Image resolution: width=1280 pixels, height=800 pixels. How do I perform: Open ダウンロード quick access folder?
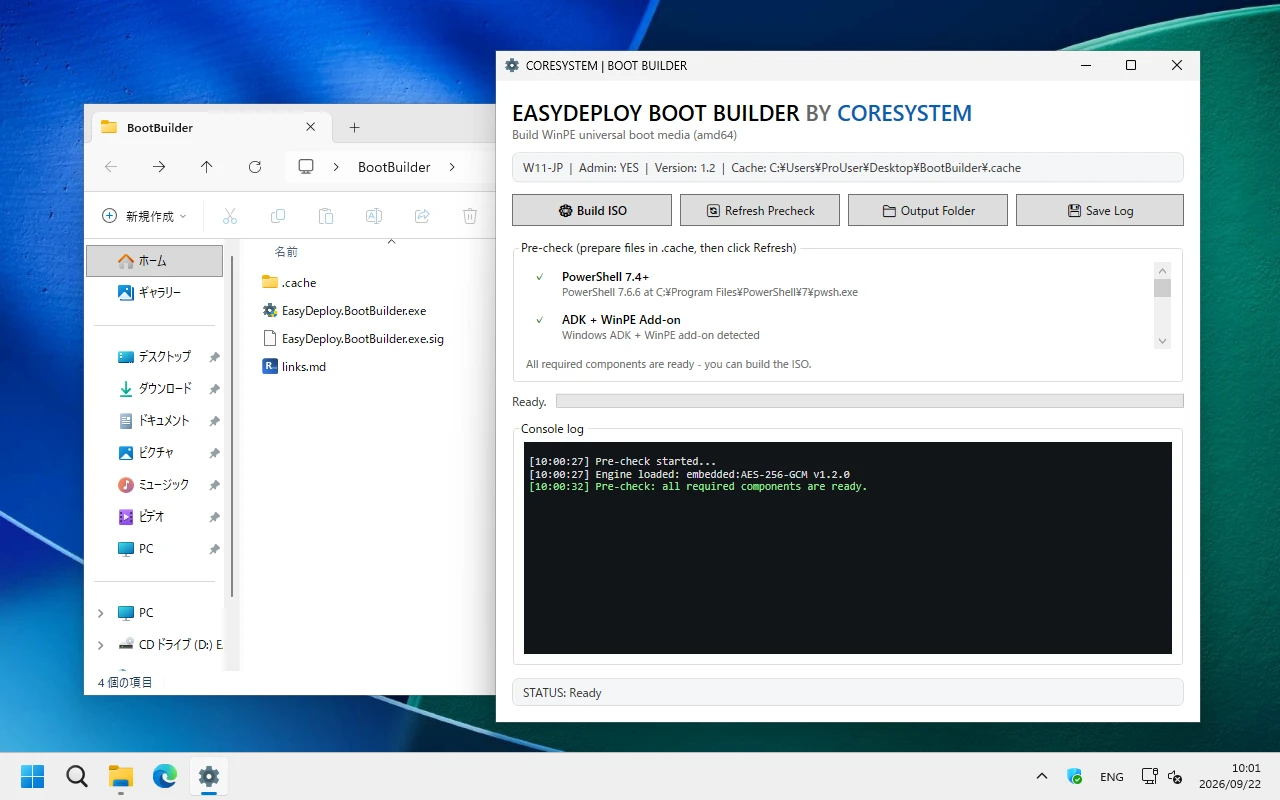pos(155,389)
